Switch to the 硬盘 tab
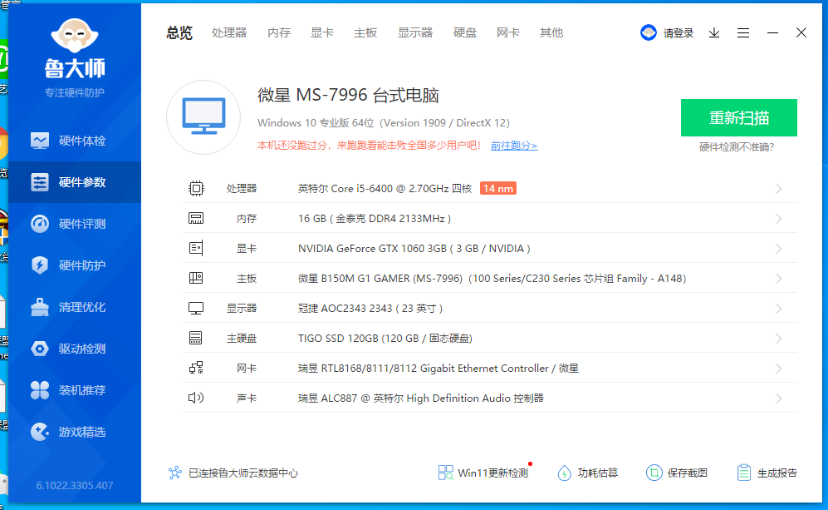Viewport: 828px width, 510px height. [465, 33]
